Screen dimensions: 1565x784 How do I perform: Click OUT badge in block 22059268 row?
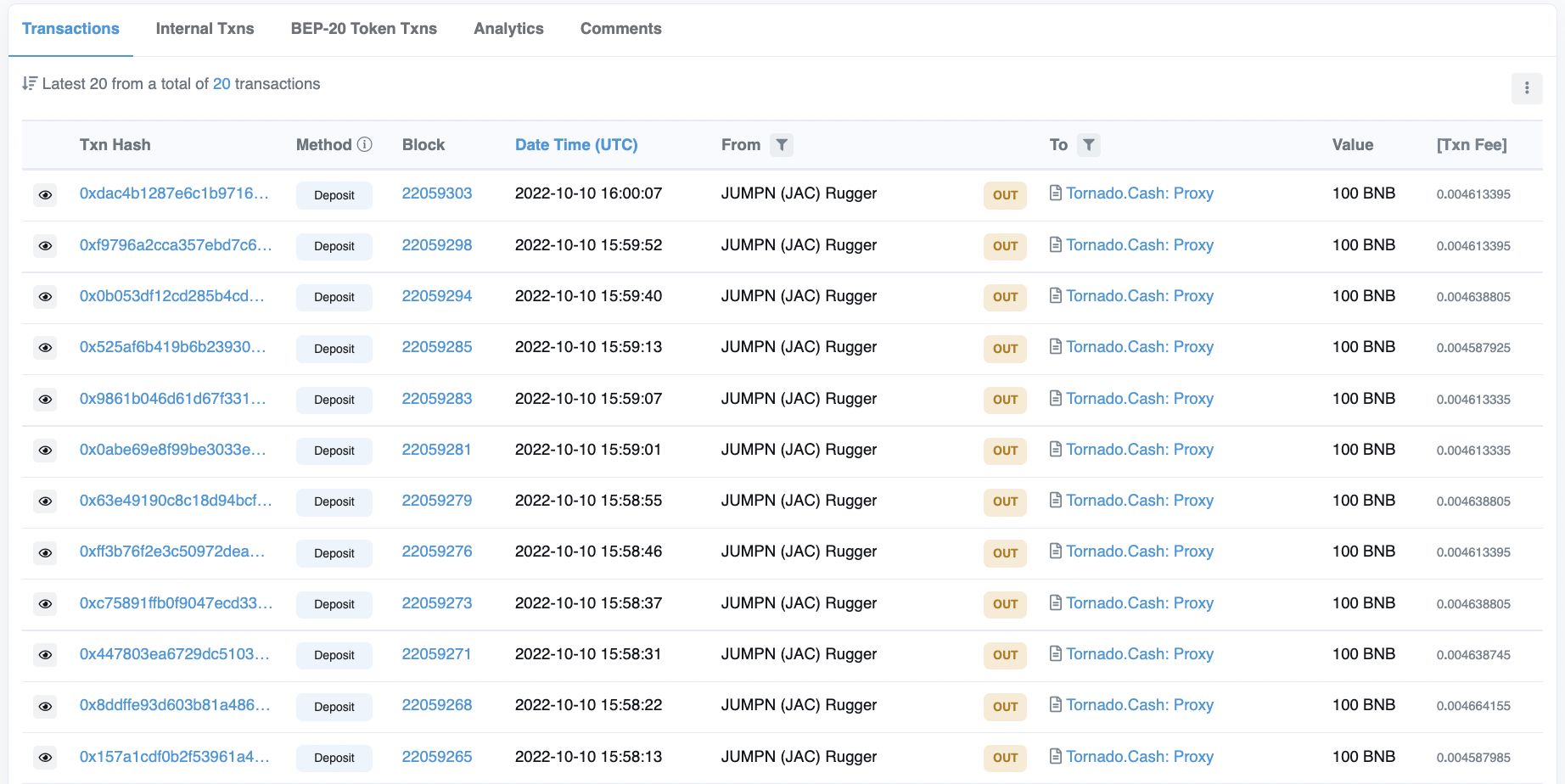coord(1006,707)
